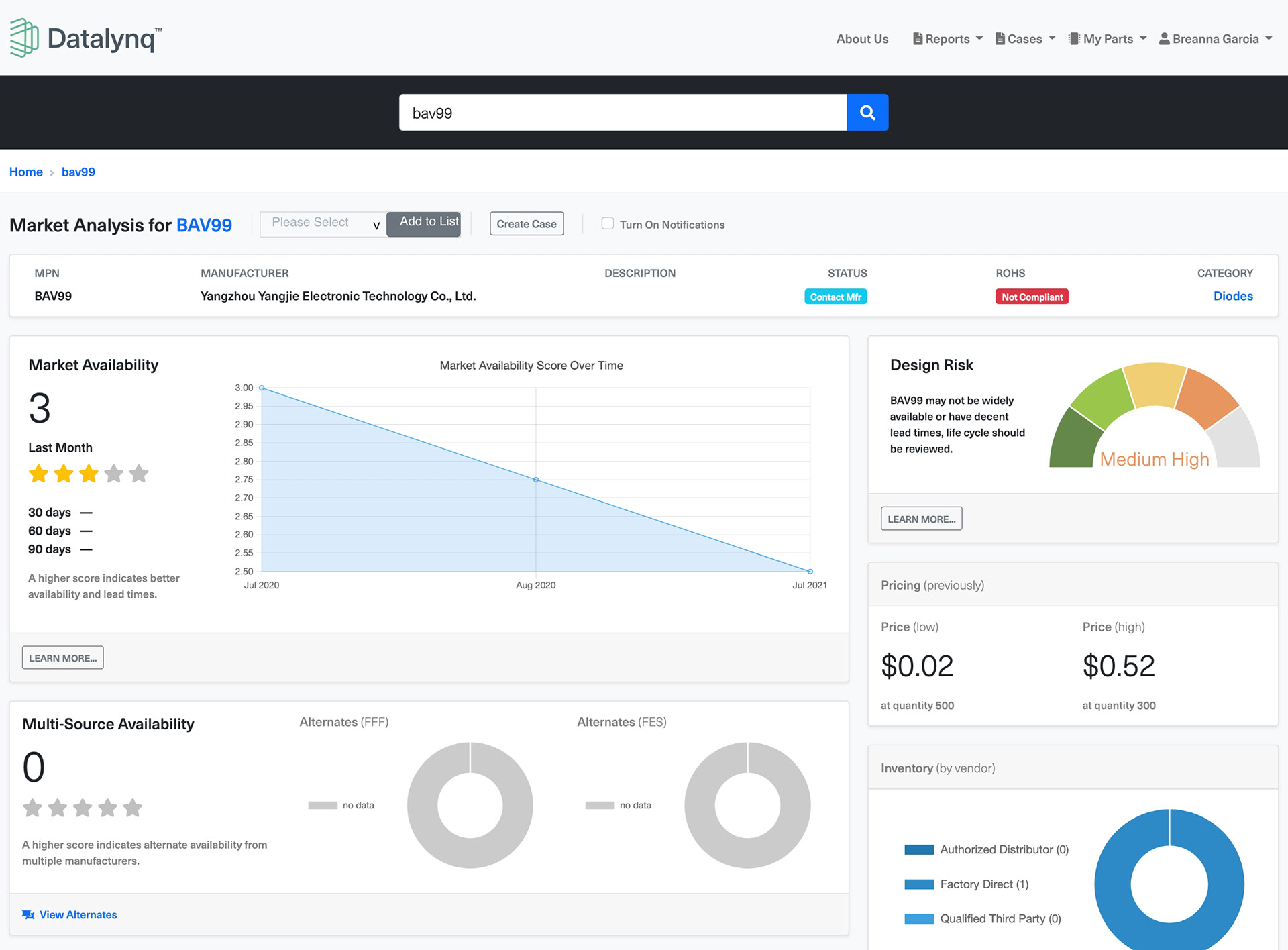This screenshot has width=1288, height=950.
Task: Click the first gray star in Multi-Source Availability
Action: [32, 808]
